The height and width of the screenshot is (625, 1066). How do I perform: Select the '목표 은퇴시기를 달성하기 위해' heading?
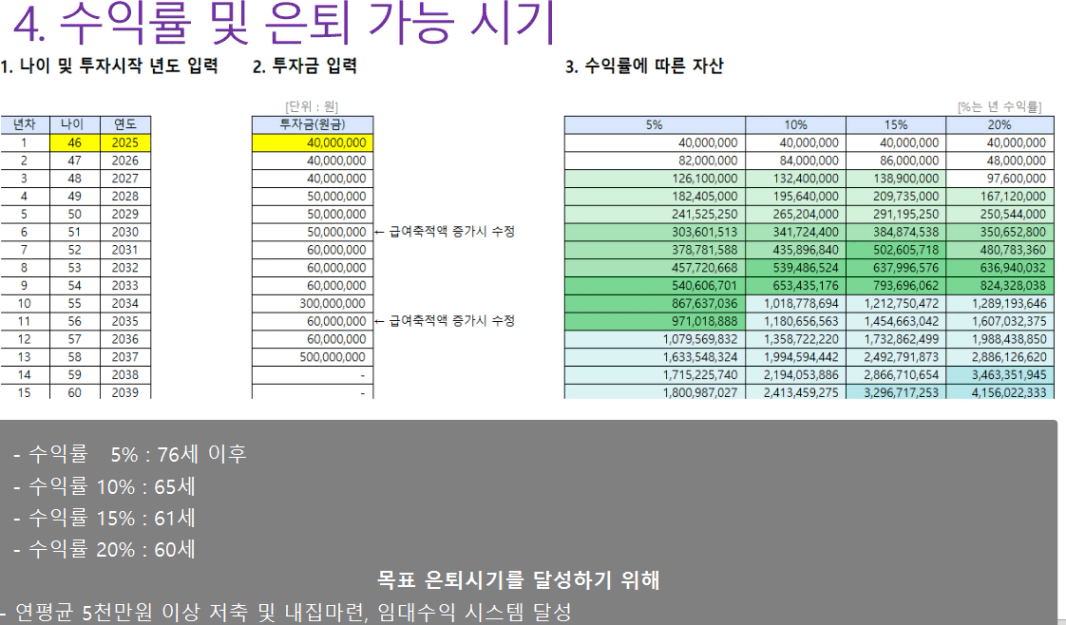pos(517,580)
